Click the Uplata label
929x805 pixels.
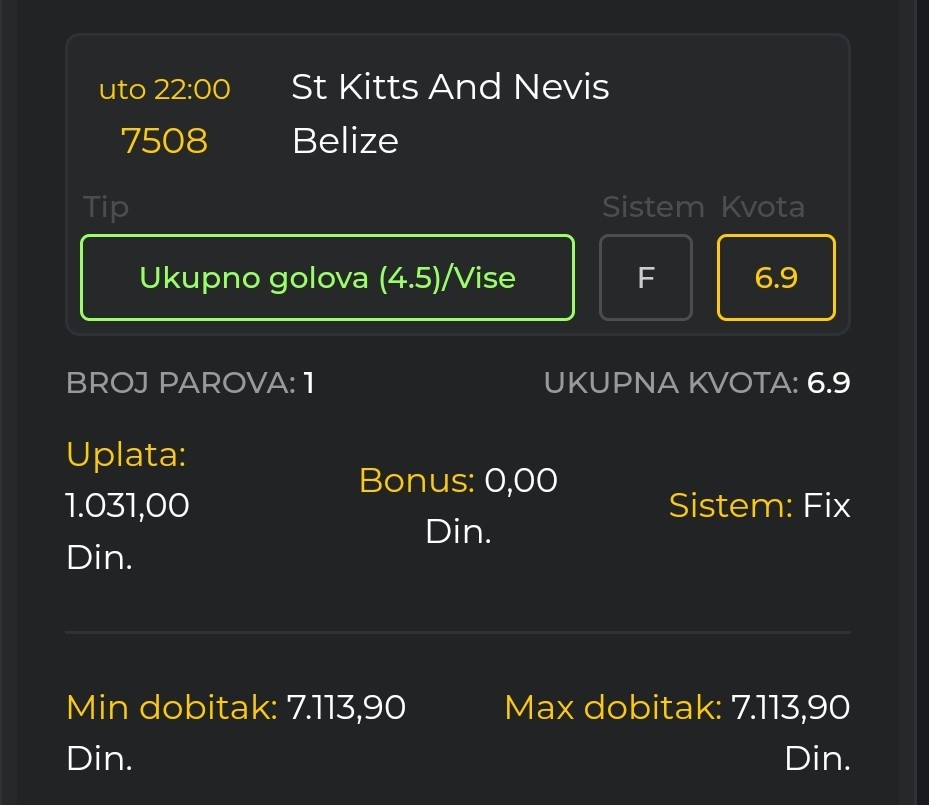[x=126, y=454]
